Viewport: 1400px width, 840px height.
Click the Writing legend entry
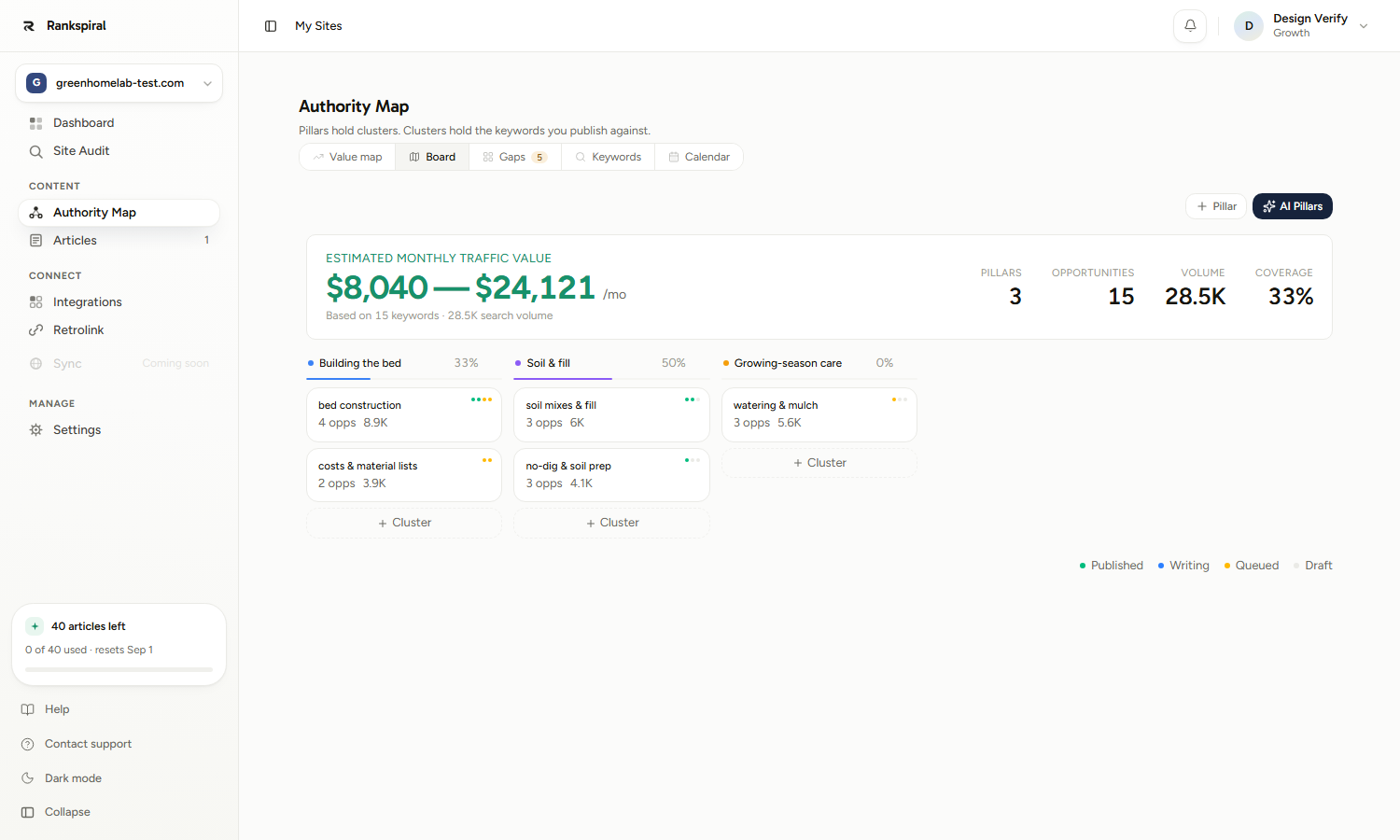click(x=1183, y=566)
